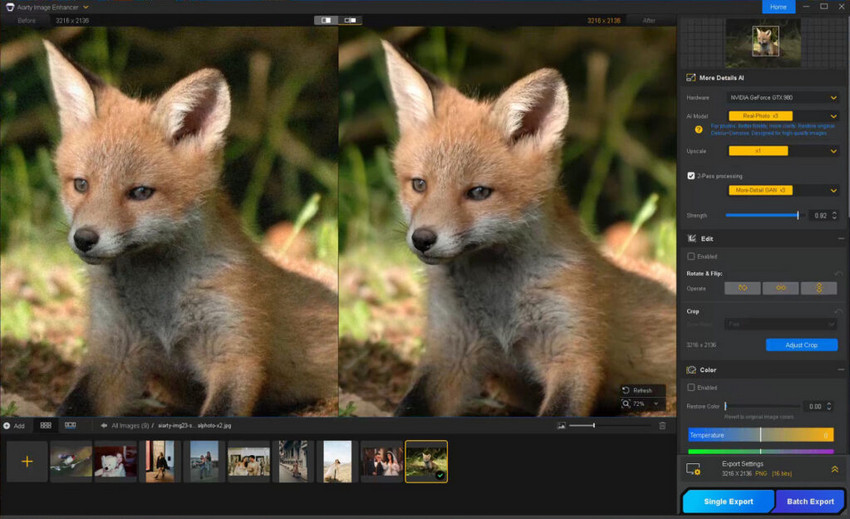850x519 pixels.
Task: Click the rotate image button
Action: click(x=743, y=288)
